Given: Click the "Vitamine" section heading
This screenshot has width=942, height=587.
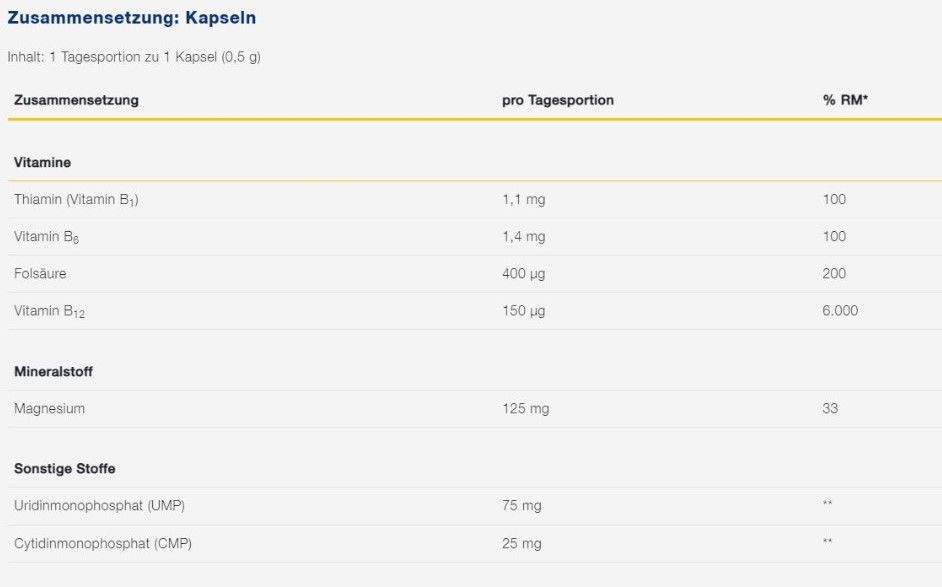Looking at the screenshot, I should [42, 162].
